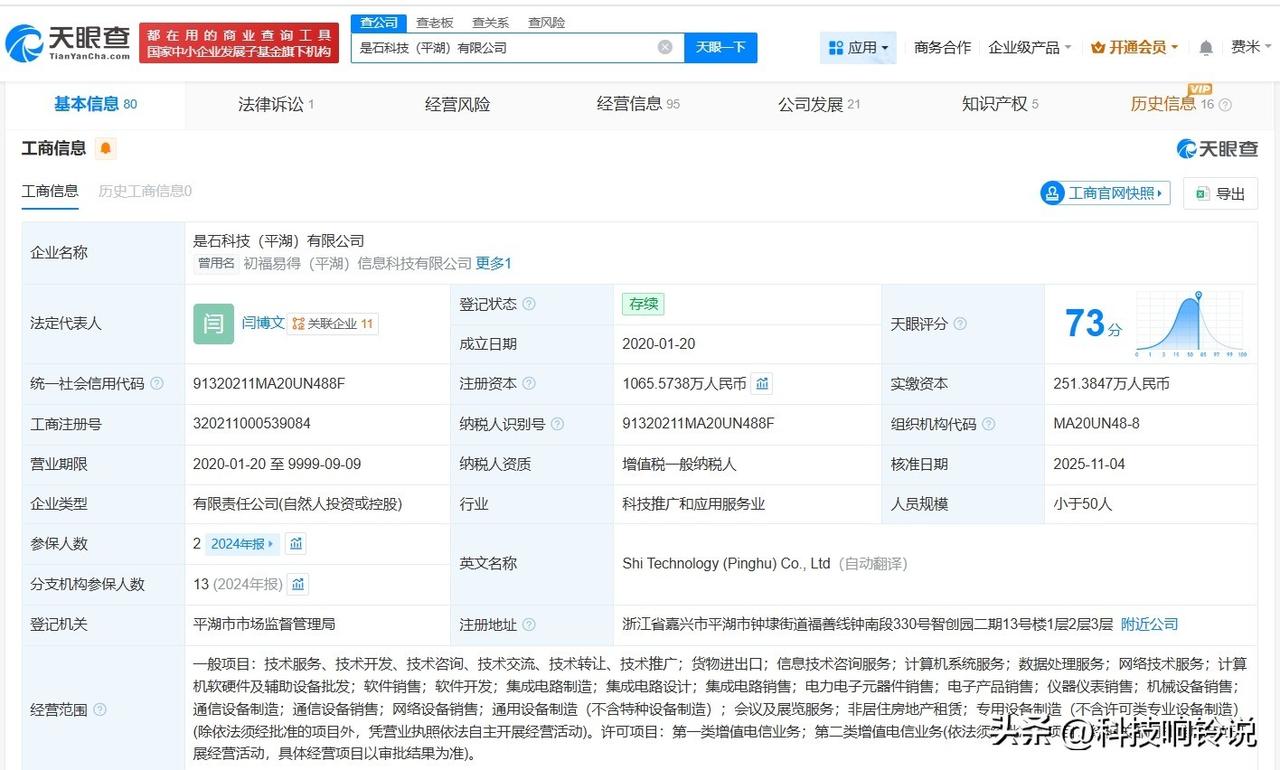Open notifications bell in the top header
The width and height of the screenshot is (1280, 770).
click(1206, 48)
